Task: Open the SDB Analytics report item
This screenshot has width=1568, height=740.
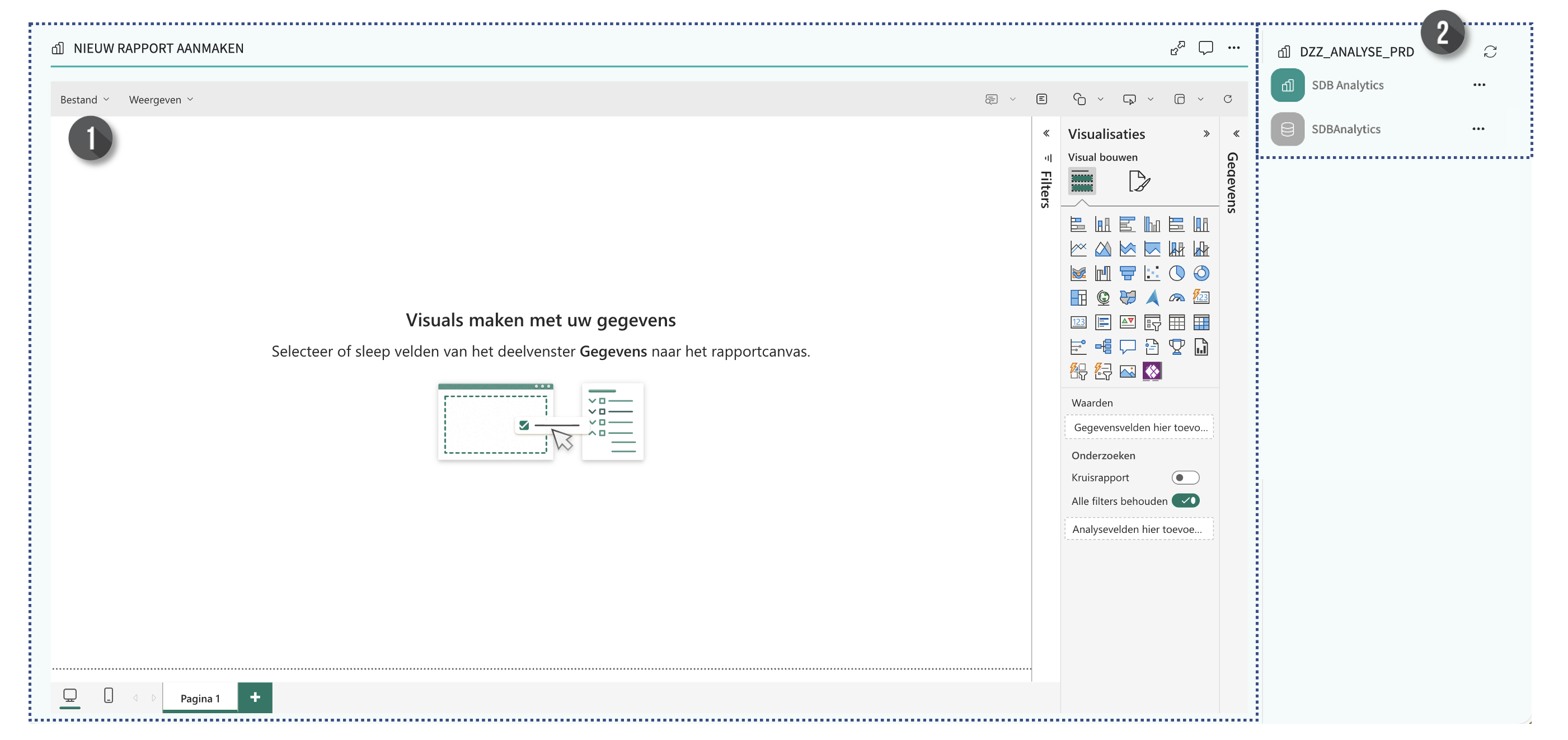Action: pyautogui.click(x=1346, y=85)
